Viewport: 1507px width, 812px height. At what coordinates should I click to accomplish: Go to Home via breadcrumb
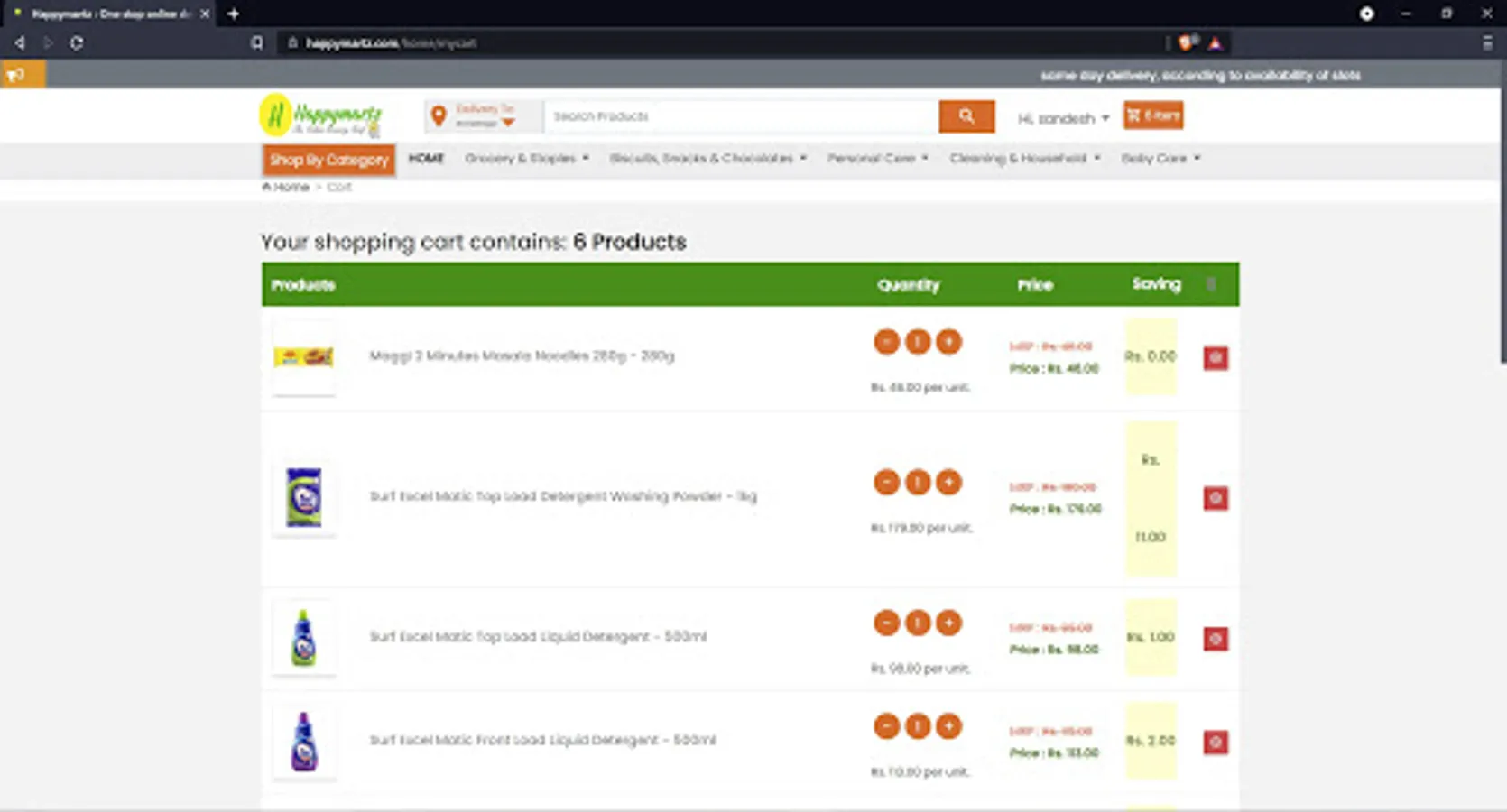[285, 187]
